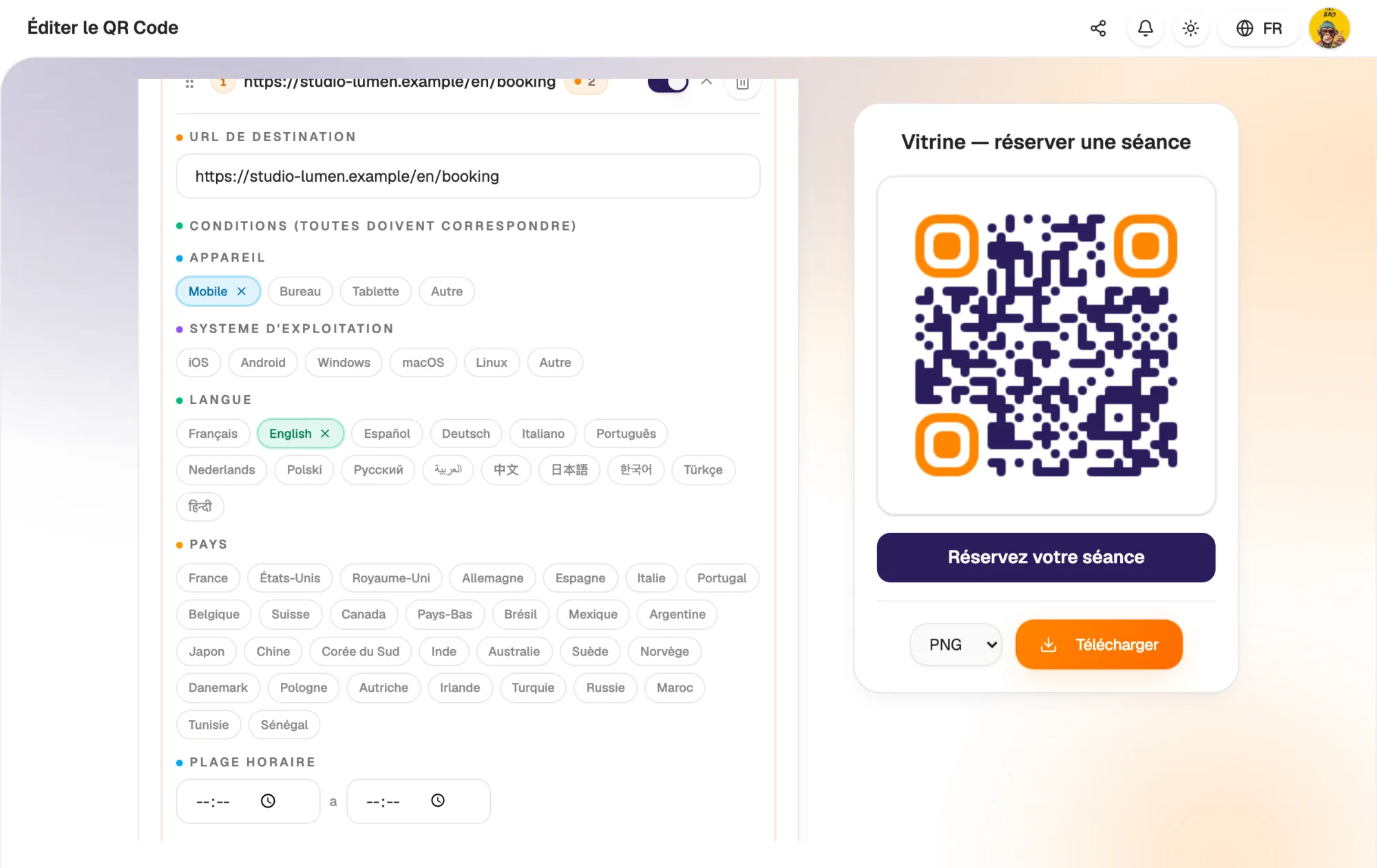Click the destination URL input field

tap(468, 176)
